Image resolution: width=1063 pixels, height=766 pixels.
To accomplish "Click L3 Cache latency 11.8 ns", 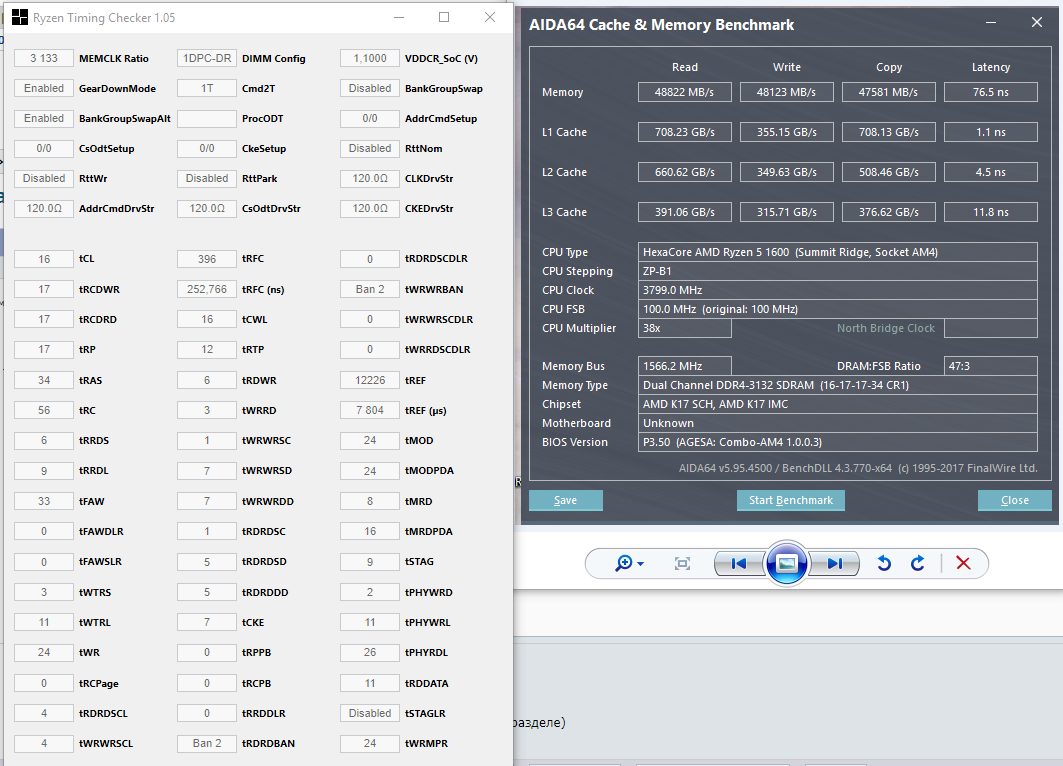I will [x=990, y=212].
